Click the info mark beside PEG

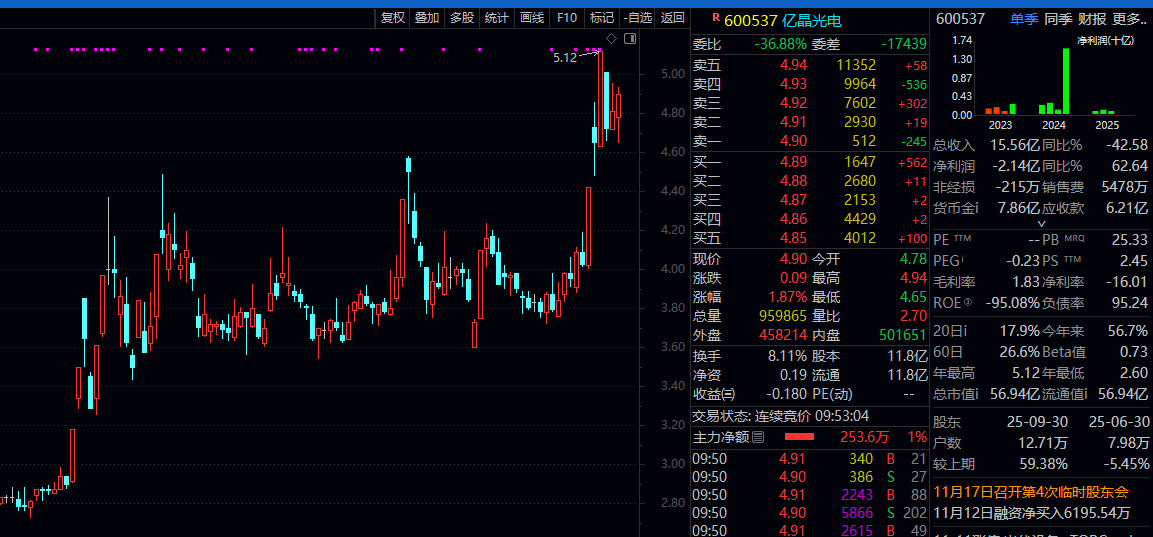coord(963,260)
